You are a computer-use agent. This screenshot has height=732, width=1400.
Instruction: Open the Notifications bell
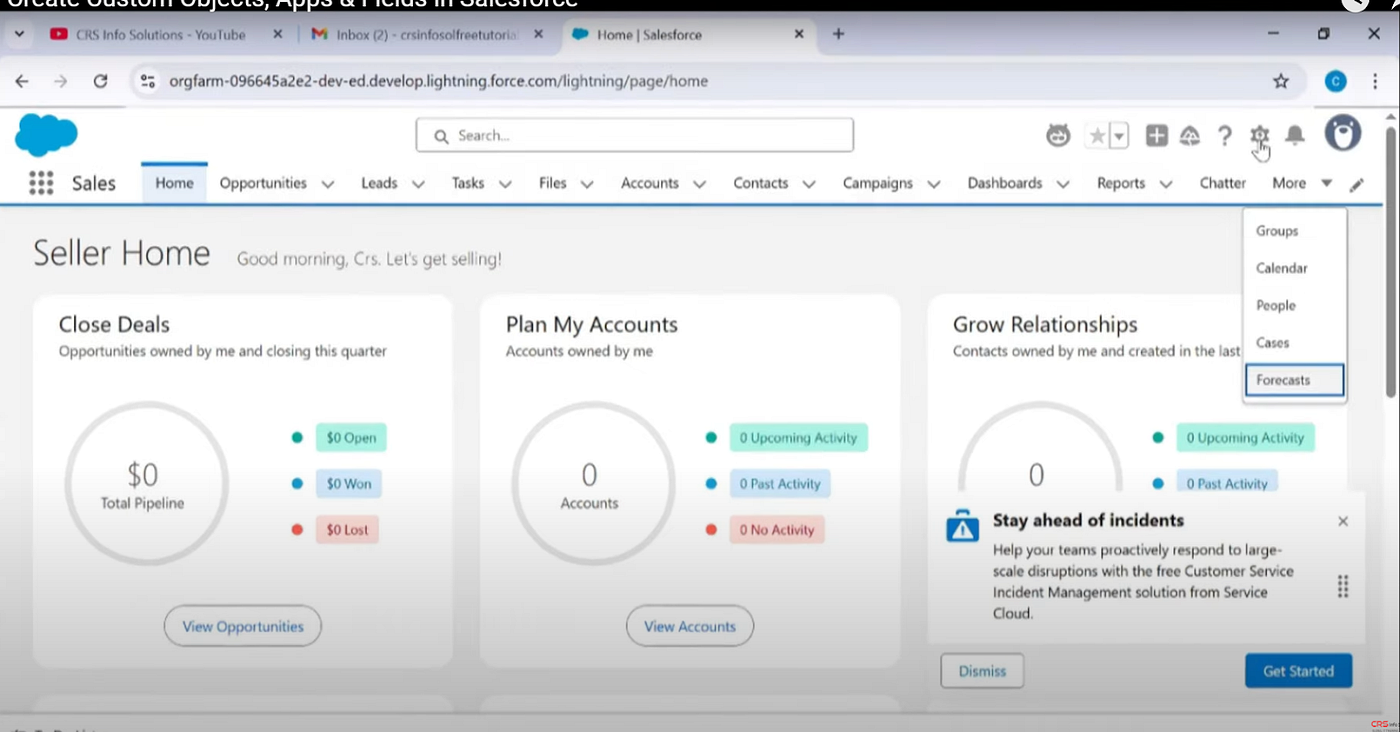[x=1295, y=136]
